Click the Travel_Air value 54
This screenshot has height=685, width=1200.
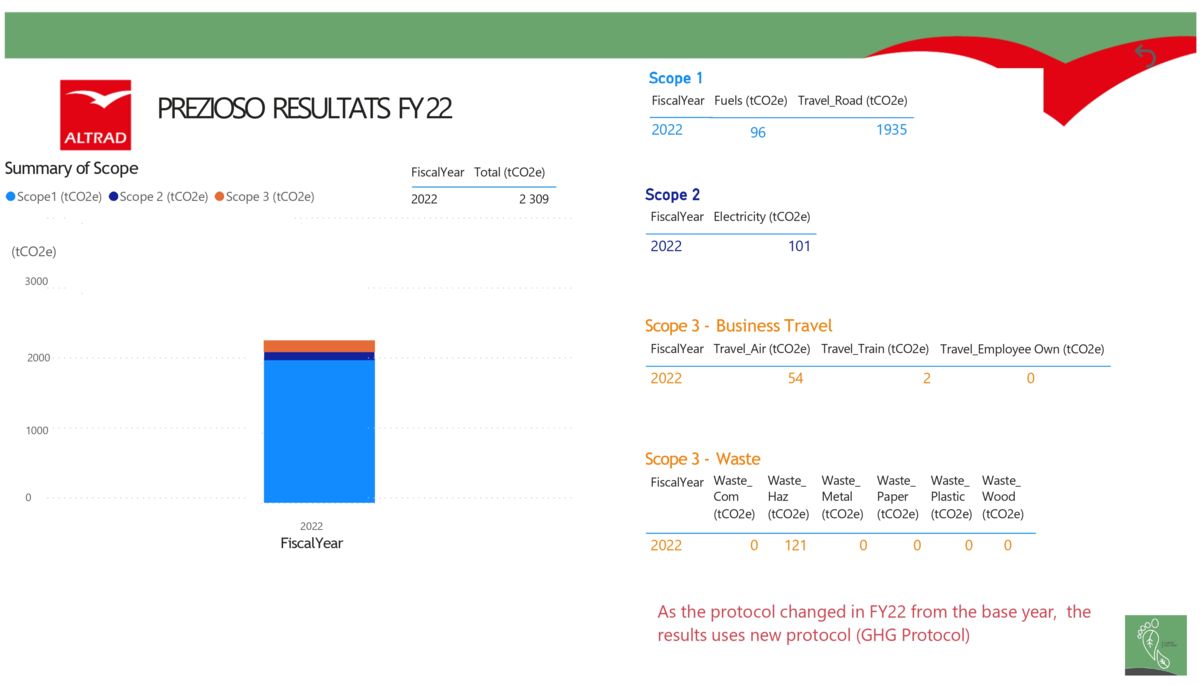coord(796,378)
